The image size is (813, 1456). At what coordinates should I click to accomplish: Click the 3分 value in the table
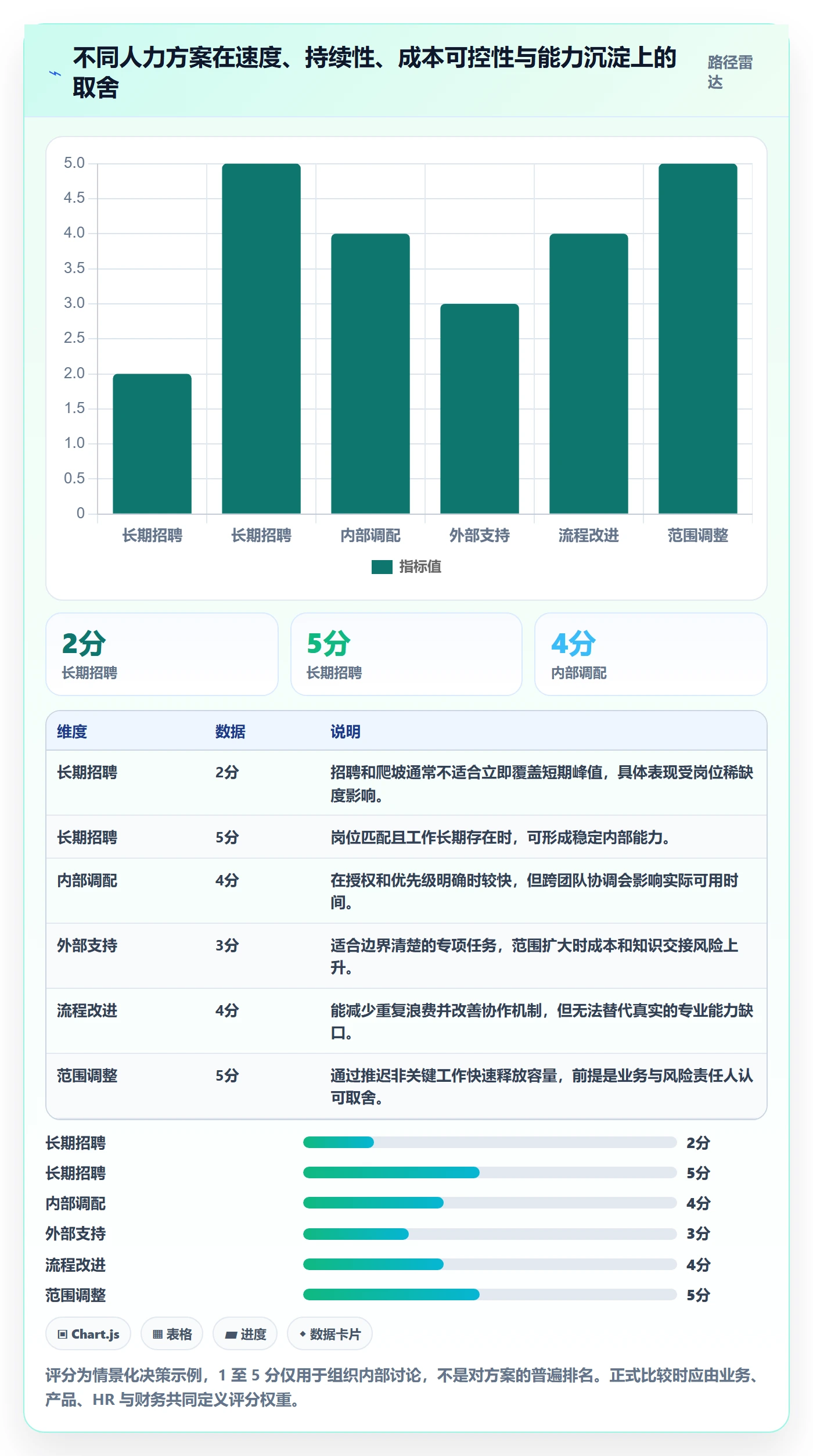pos(227,945)
